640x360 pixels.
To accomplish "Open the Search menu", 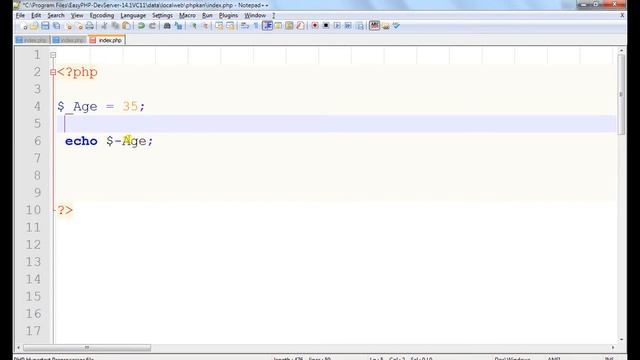I will pos(56,16).
